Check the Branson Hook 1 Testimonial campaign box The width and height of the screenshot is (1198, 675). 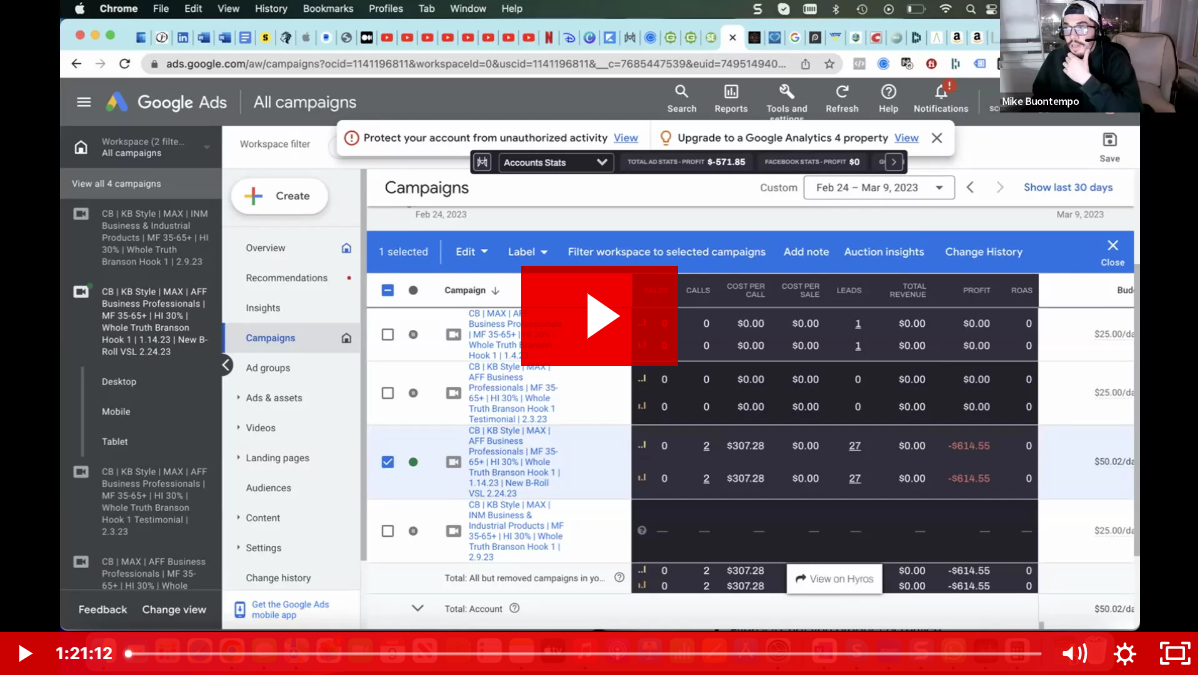(388, 393)
